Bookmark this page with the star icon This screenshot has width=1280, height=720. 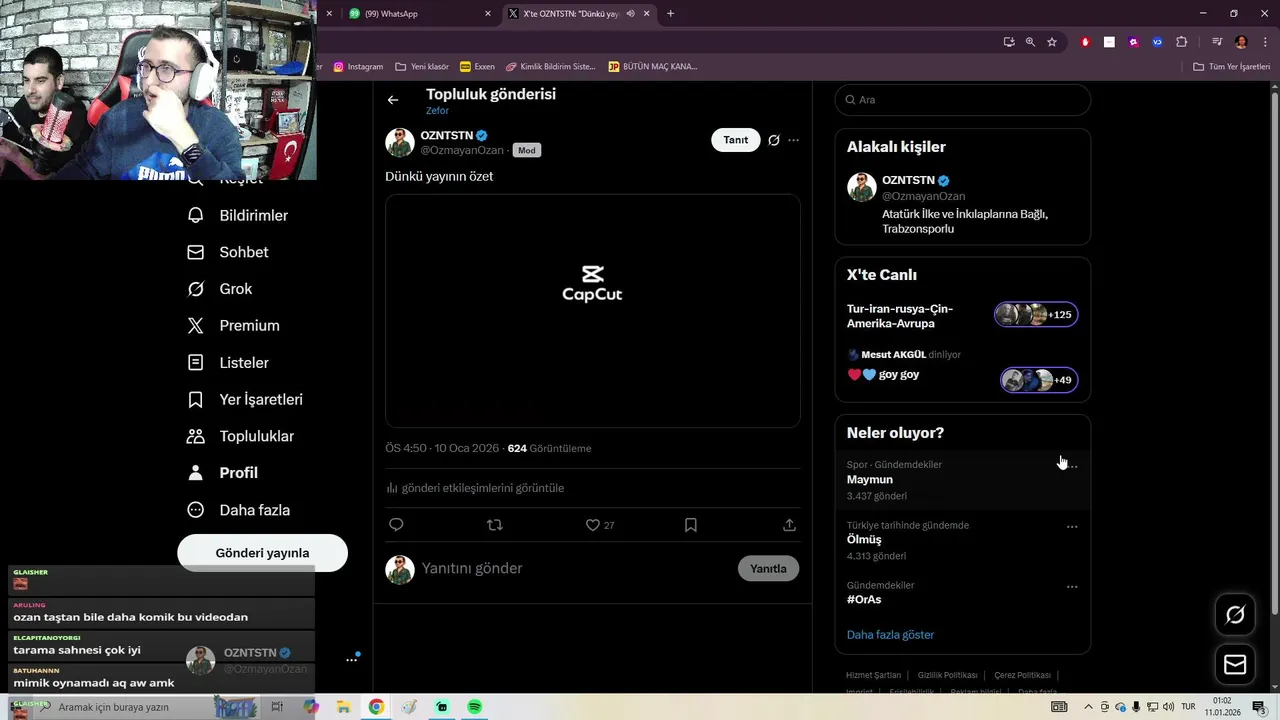tap(1052, 42)
